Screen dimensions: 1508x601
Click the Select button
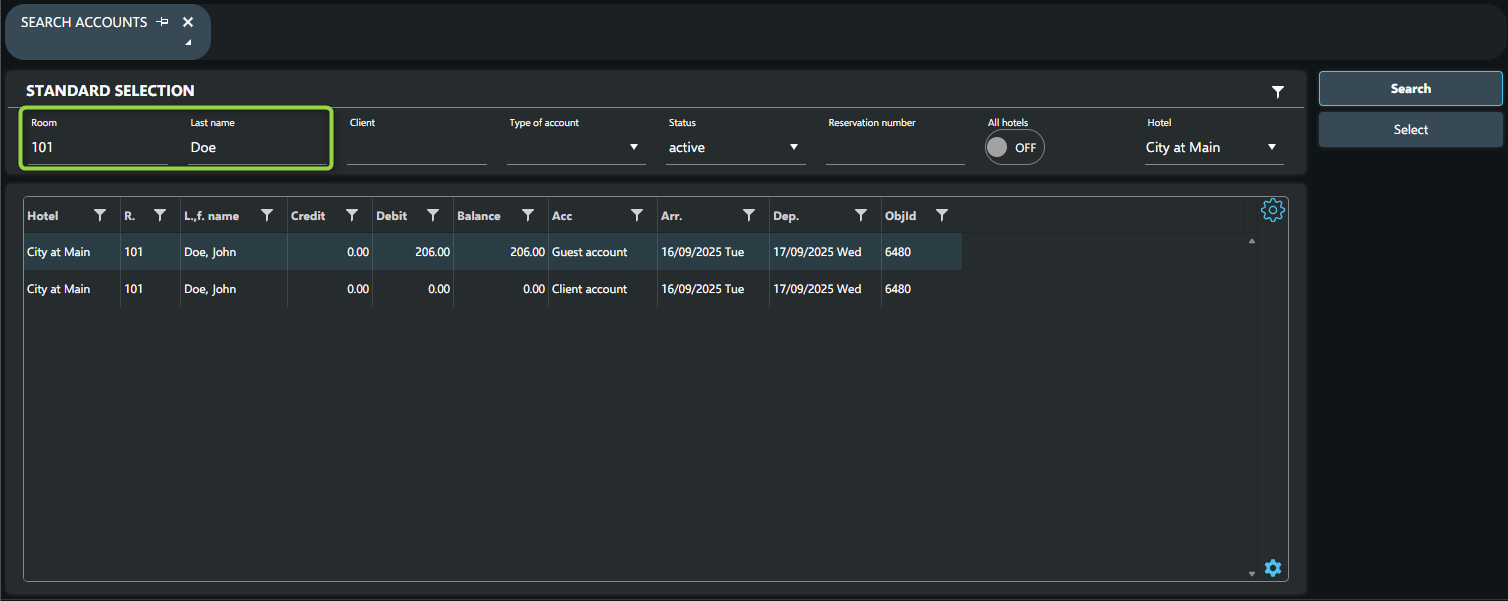(1410, 130)
